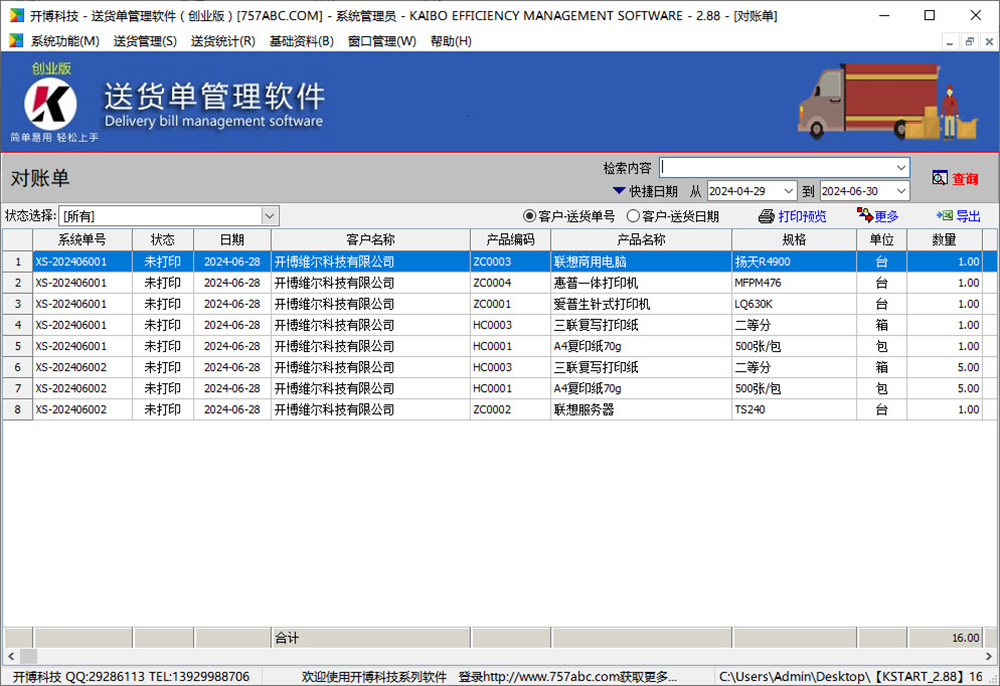Restore the inner child window

969,41
